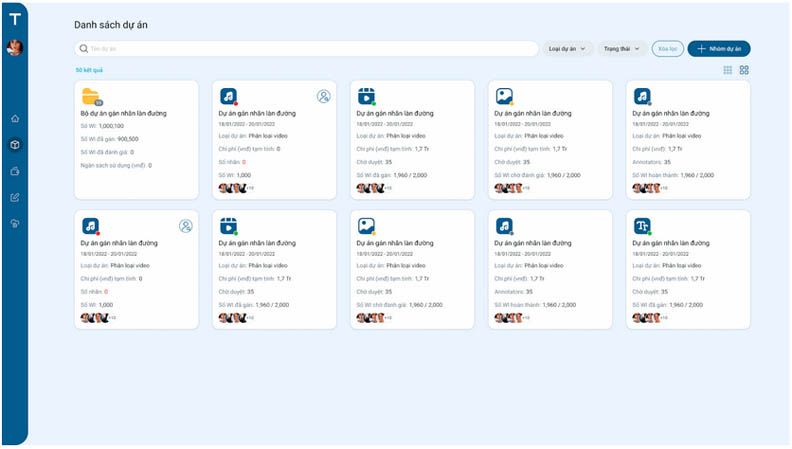Screen dimensions: 792x449
Task: Expand the Loại dự án dropdown
Action: pos(568,48)
